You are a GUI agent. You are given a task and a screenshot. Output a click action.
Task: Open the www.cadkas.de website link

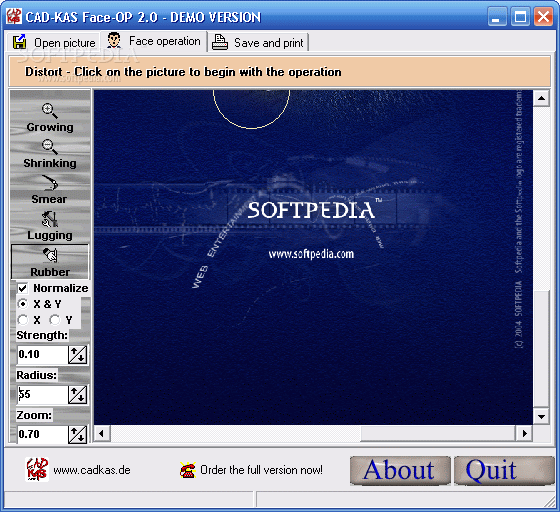coord(92,470)
